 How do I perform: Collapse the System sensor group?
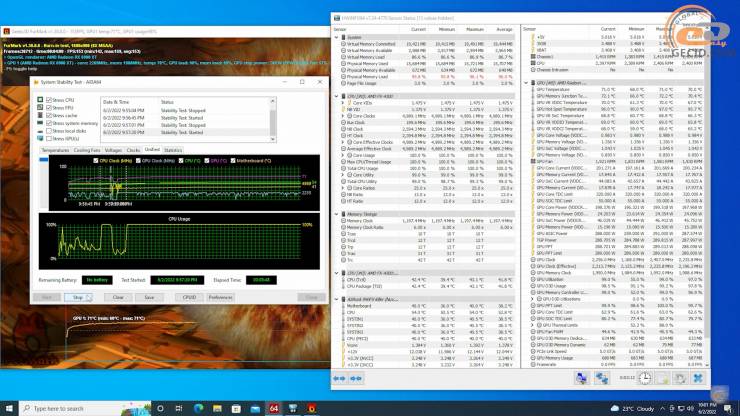(x=336, y=37)
